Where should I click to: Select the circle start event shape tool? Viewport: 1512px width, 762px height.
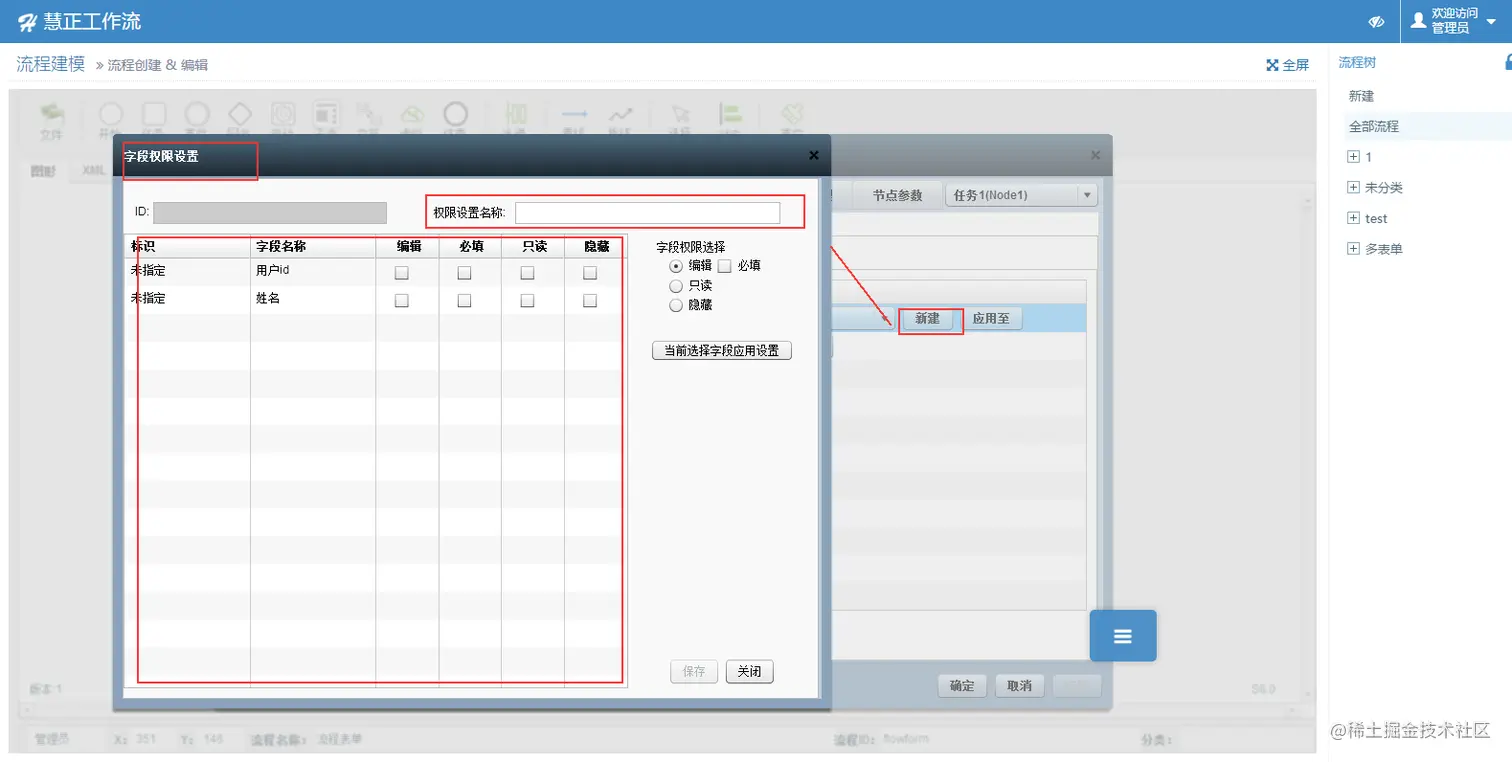coord(110,112)
